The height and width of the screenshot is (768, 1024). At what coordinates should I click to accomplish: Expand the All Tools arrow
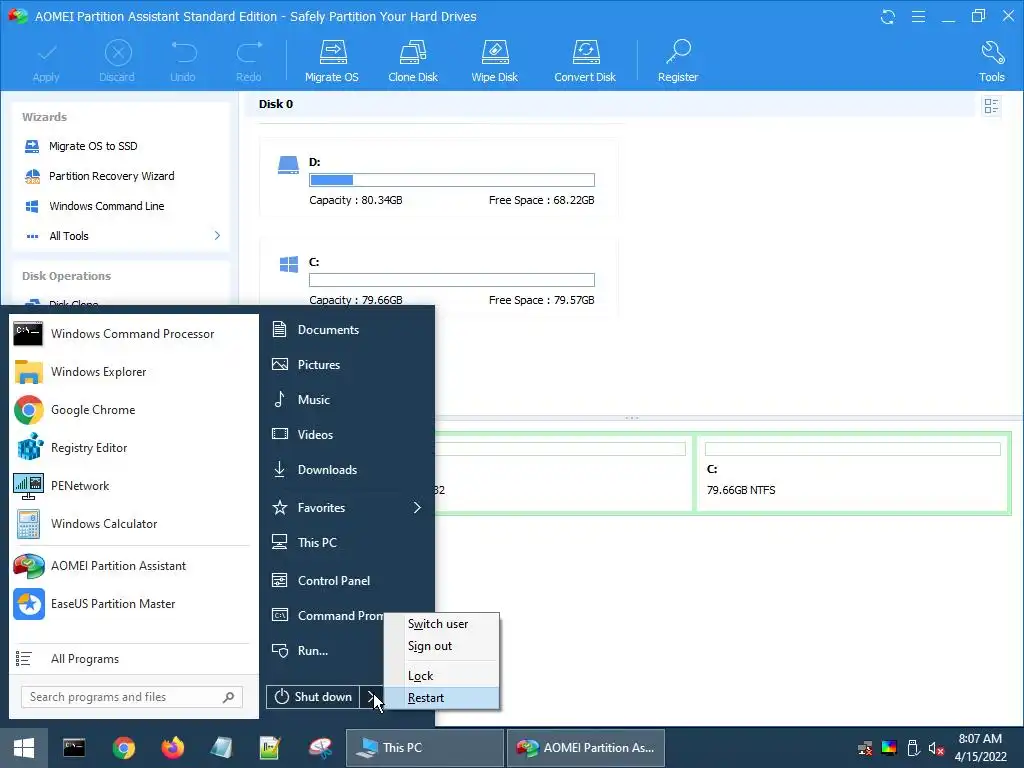click(x=217, y=236)
